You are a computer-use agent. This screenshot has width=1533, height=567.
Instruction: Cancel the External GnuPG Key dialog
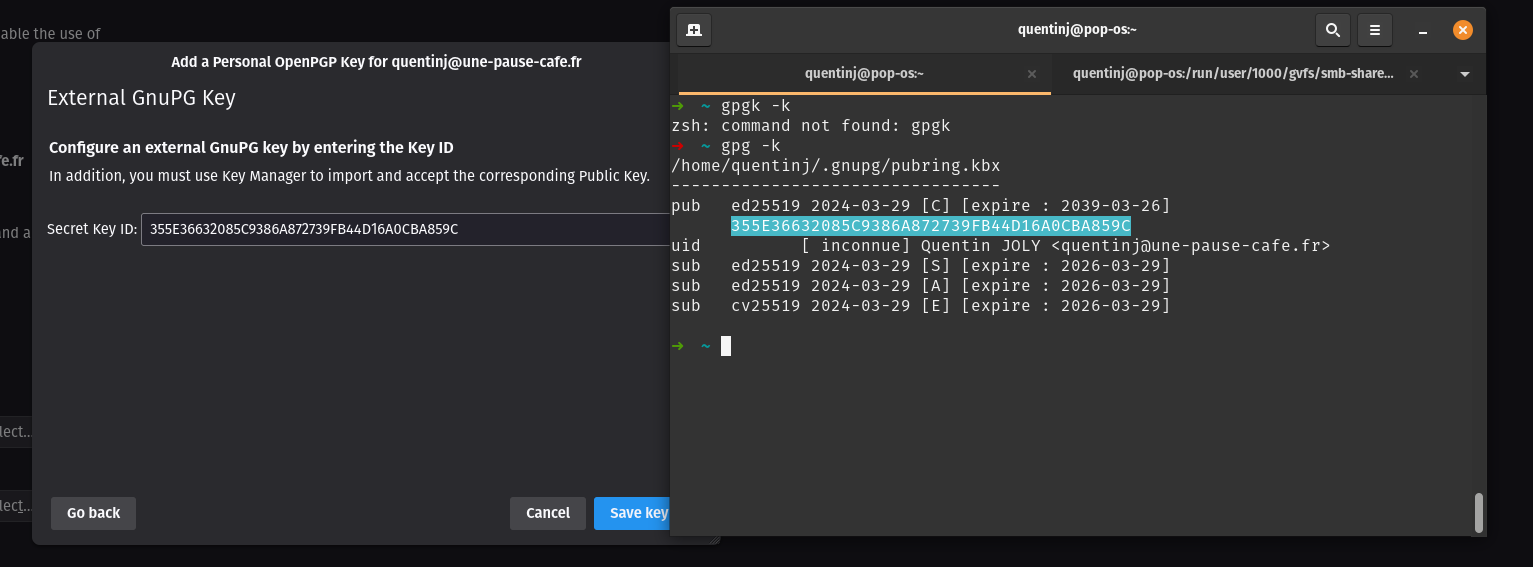[547, 513]
